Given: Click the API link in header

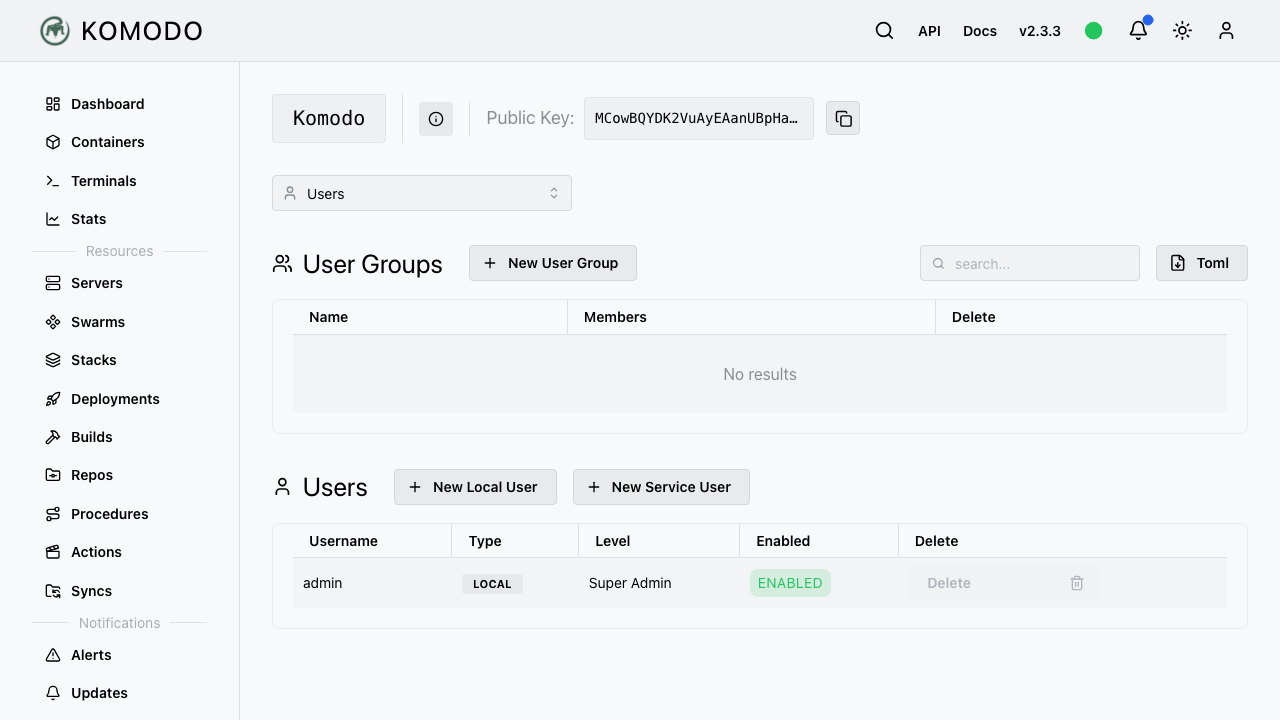Looking at the screenshot, I should click(x=930, y=31).
